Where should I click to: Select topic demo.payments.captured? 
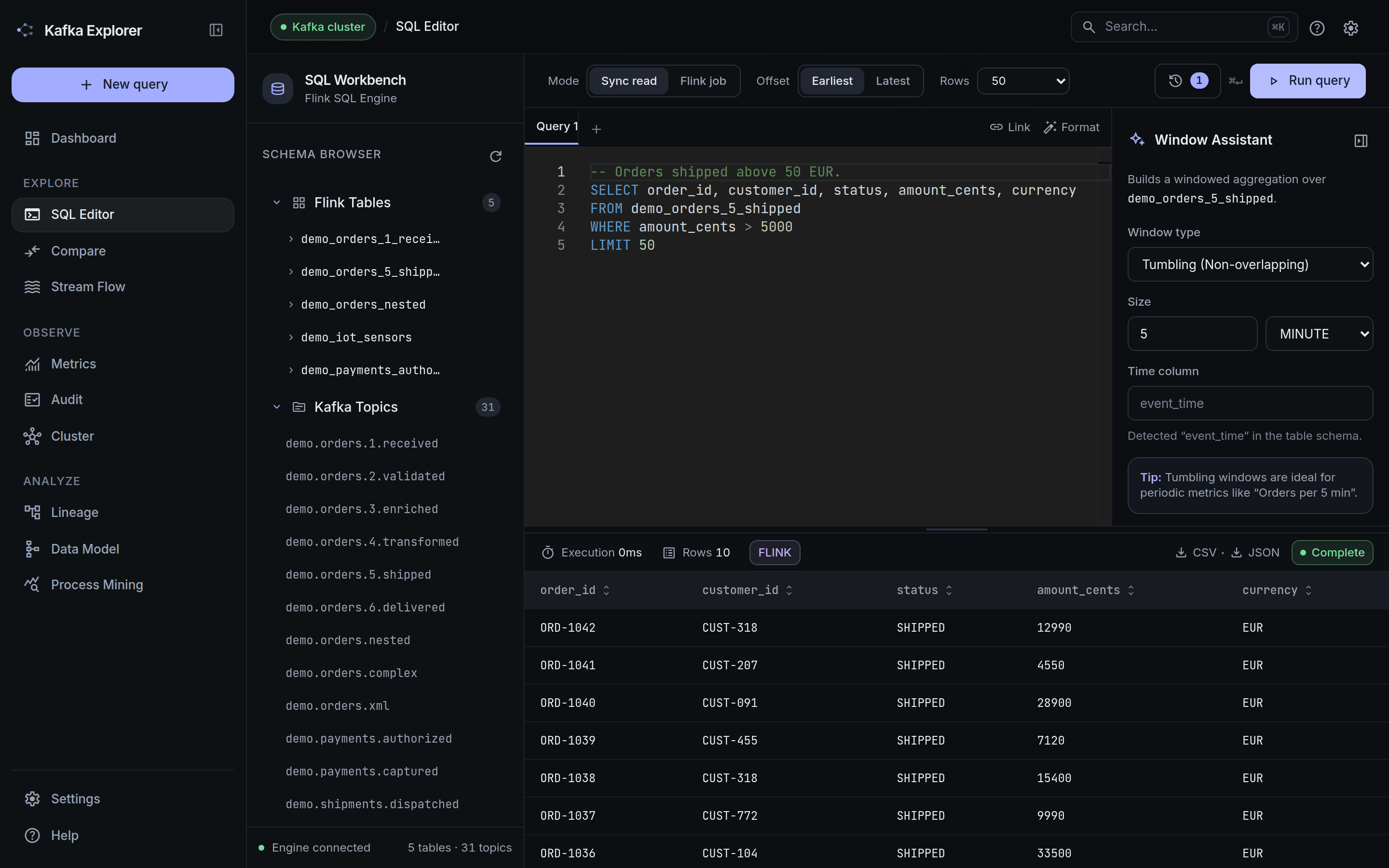click(x=362, y=772)
